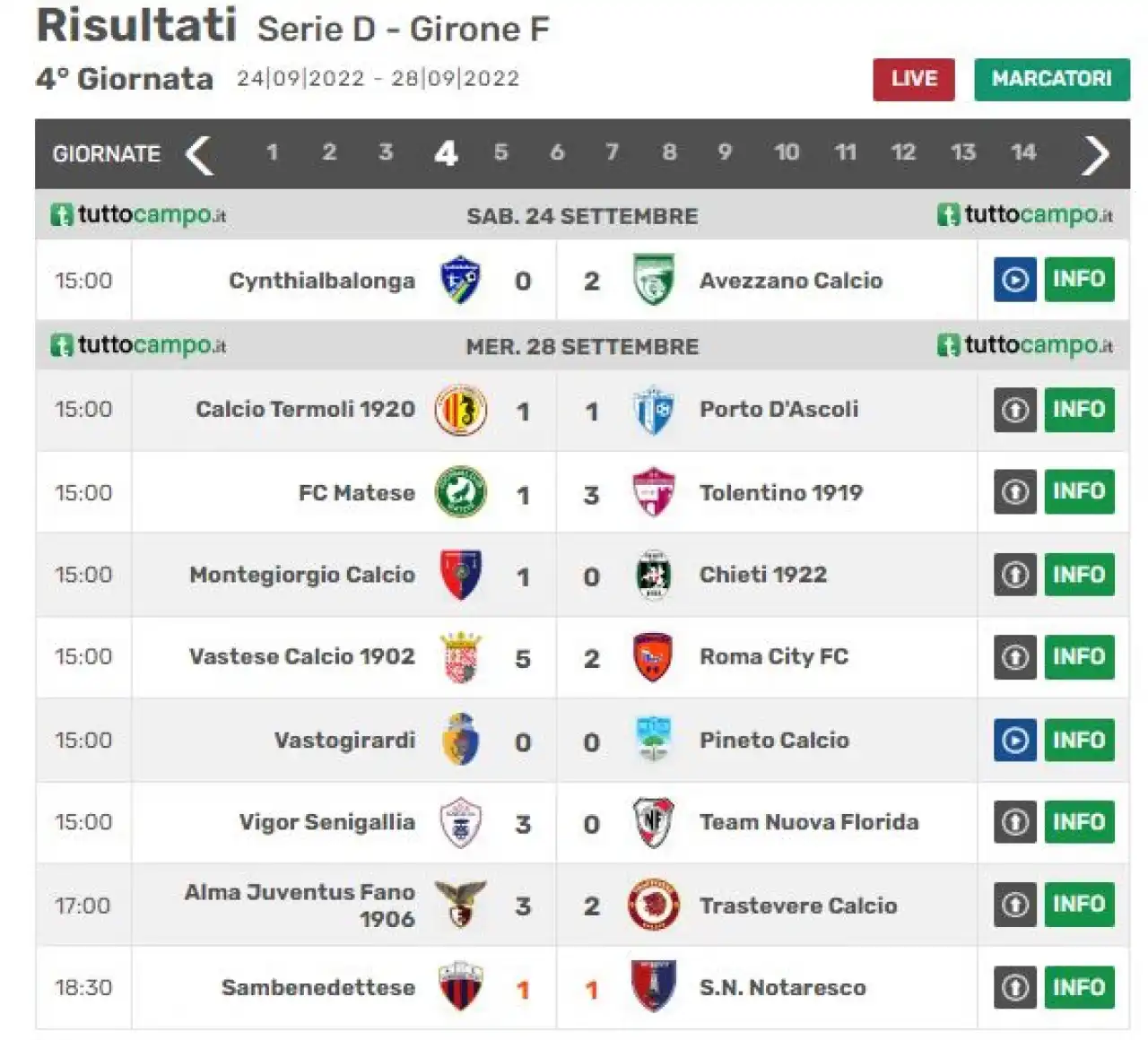This screenshot has height=1040, width=1148.
Task: Open the Roma City FC team link
Action: [773, 656]
